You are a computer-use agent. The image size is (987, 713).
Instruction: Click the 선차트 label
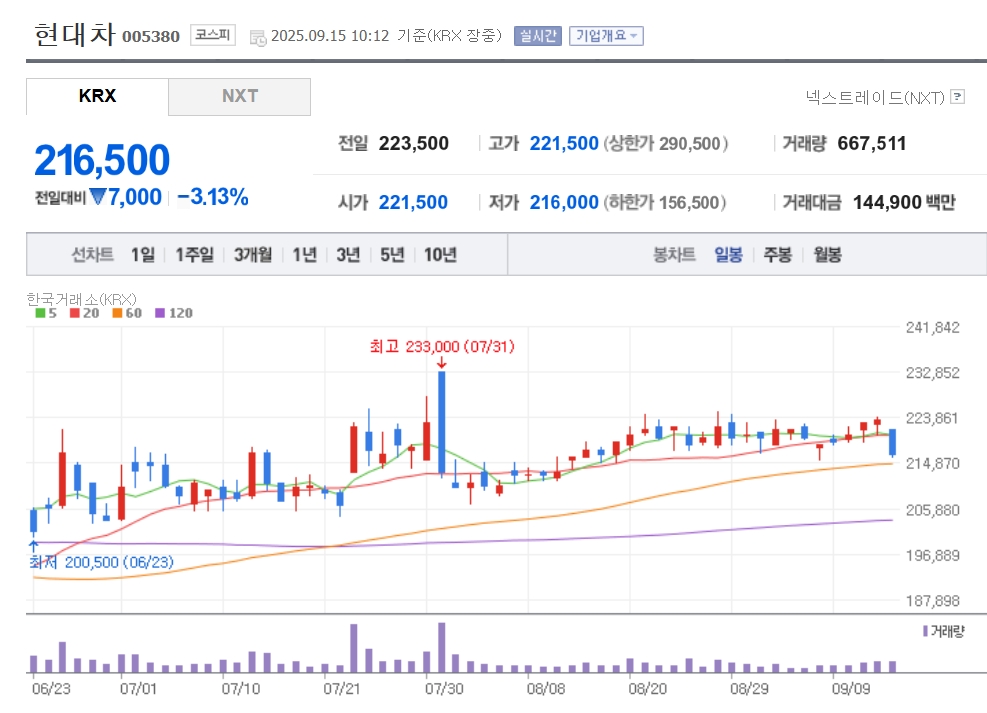tap(93, 254)
